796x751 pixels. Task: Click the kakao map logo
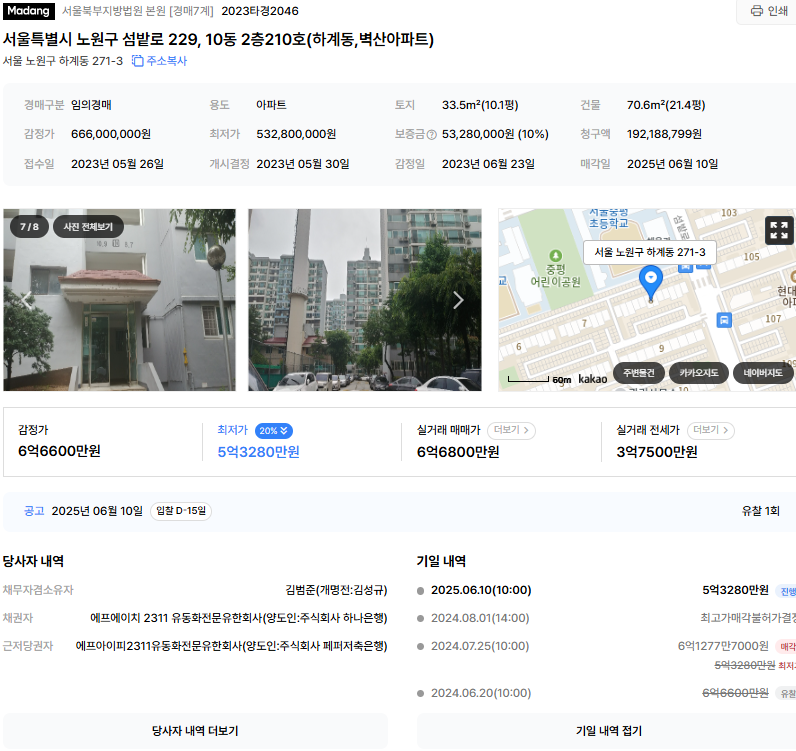tap(592, 379)
